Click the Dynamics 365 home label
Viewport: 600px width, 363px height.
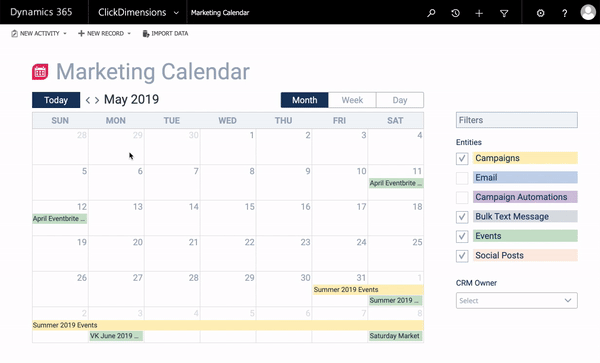tap(41, 12)
